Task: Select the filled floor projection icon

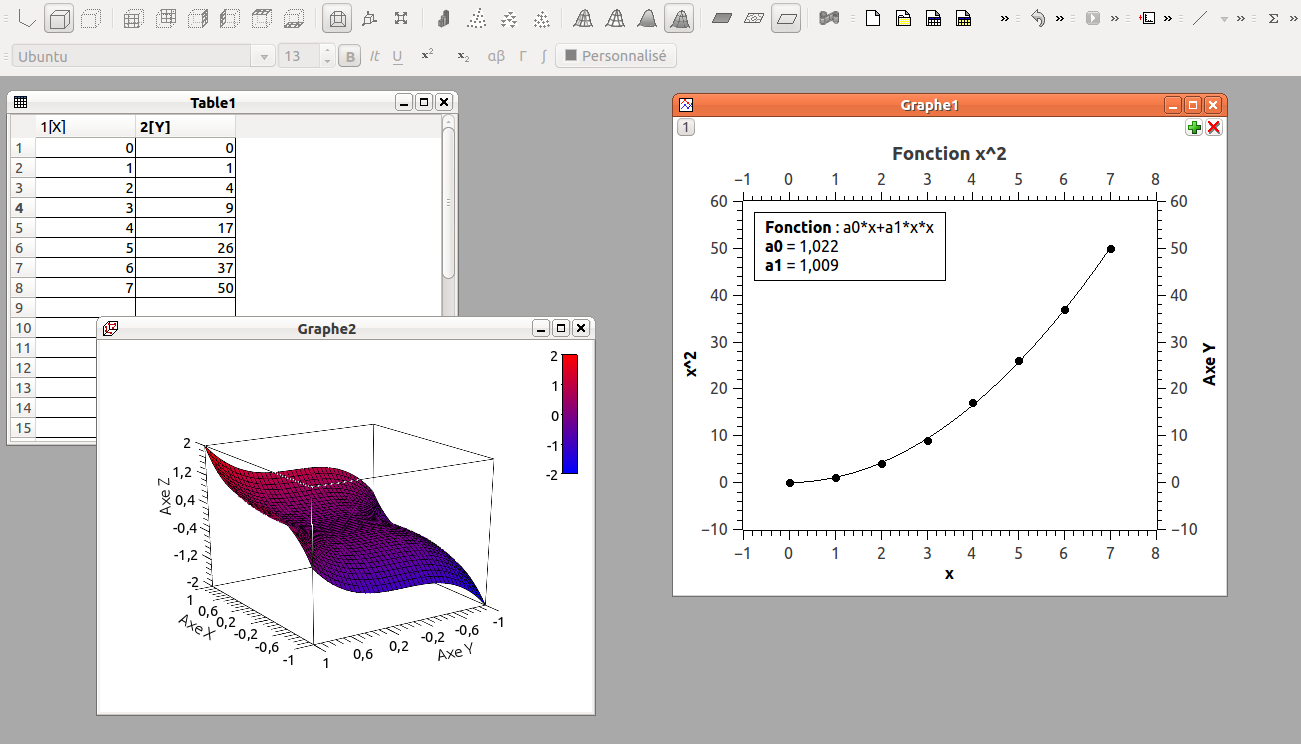Action: (723, 18)
